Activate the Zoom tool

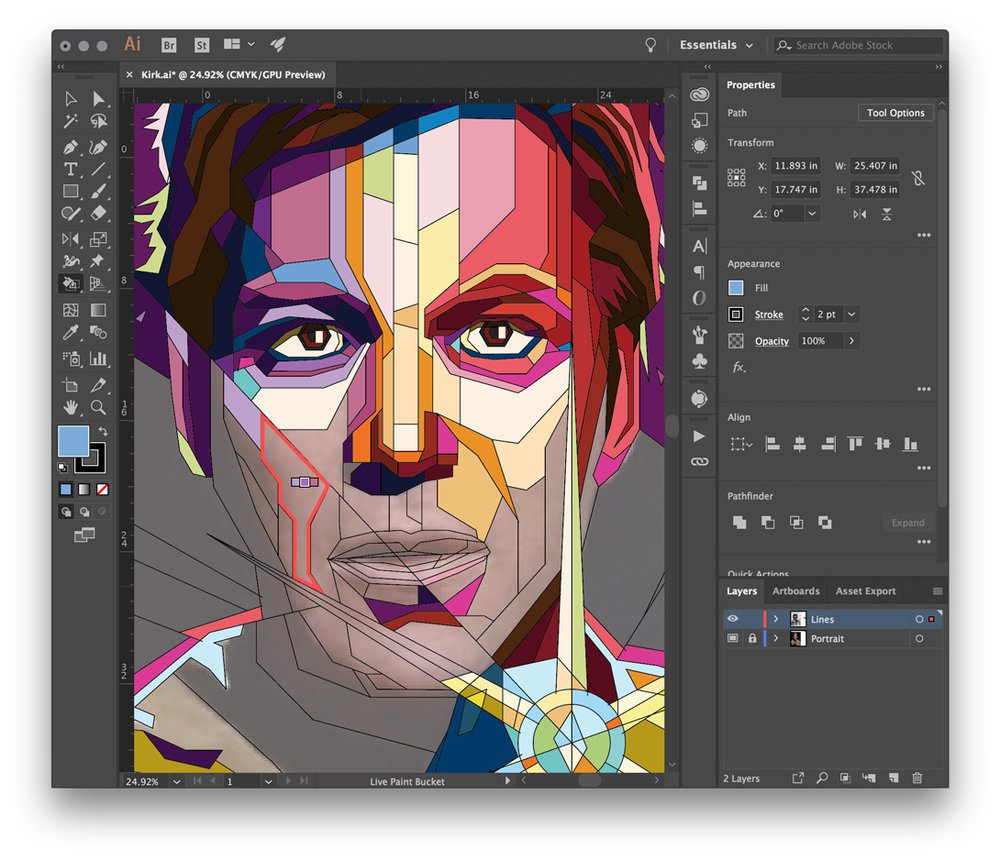point(96,405)
